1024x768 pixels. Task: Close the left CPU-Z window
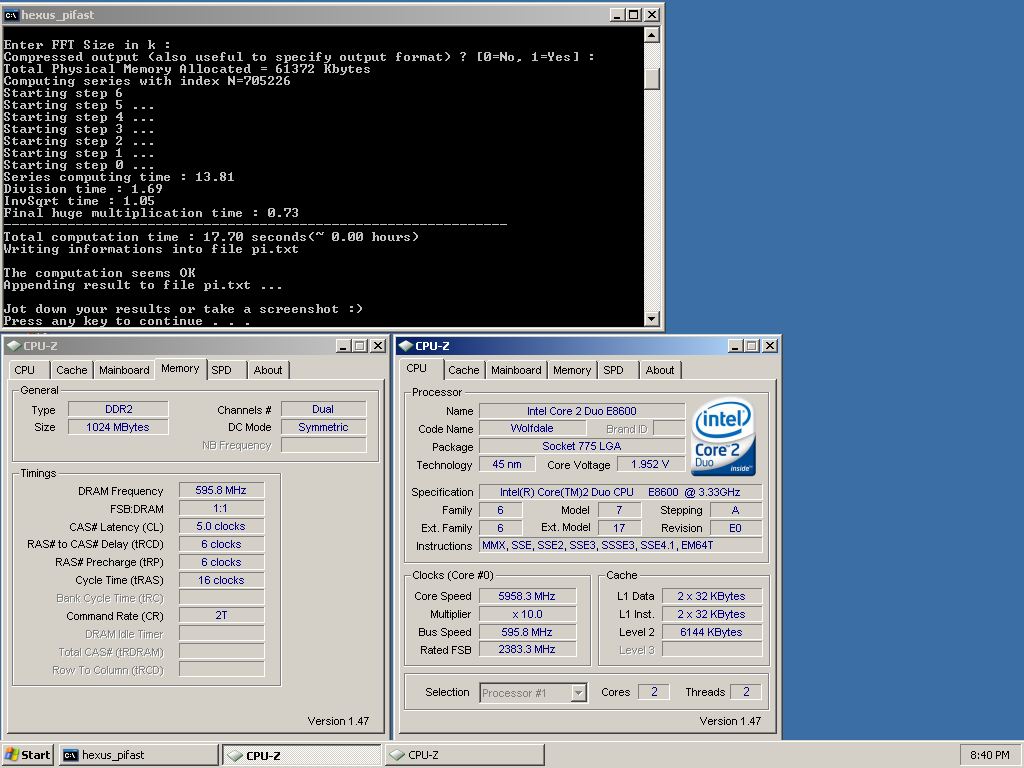point(378,345)
